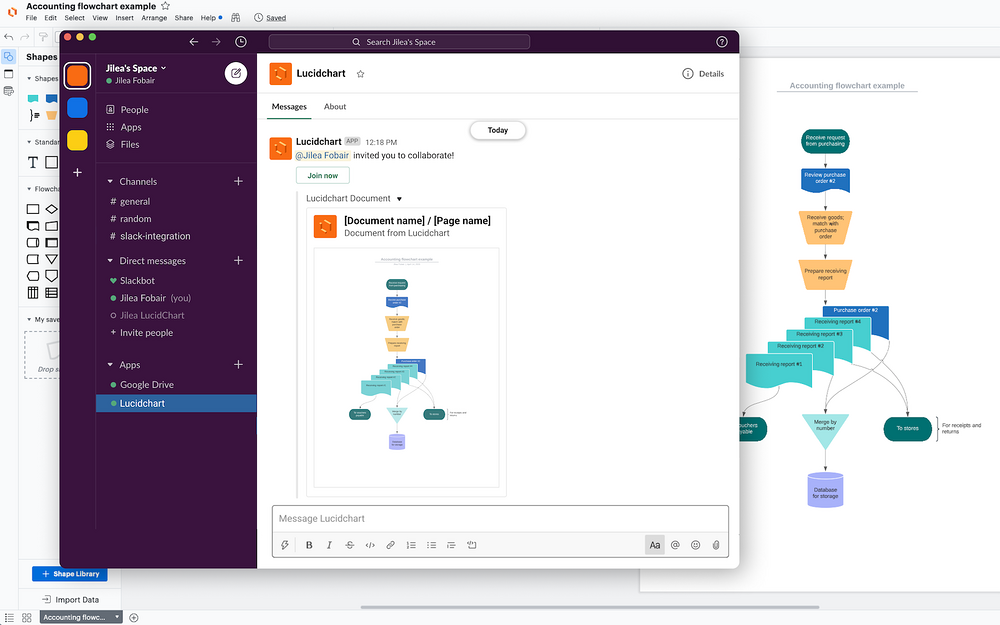Open the Lucidchart Arrange menu
This screenshot has width=1000, height=625.
pyautogui.click(x=154, y=18)
